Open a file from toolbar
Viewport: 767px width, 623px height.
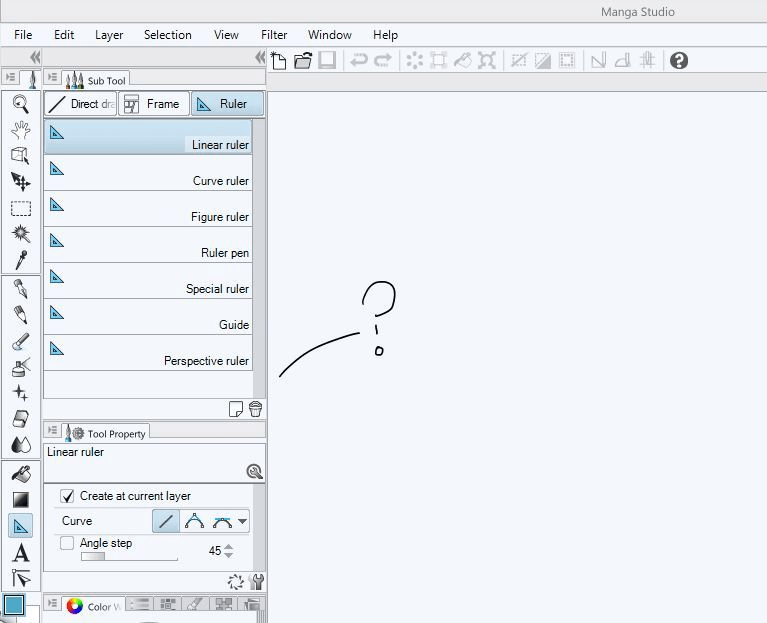click(303, 61)
